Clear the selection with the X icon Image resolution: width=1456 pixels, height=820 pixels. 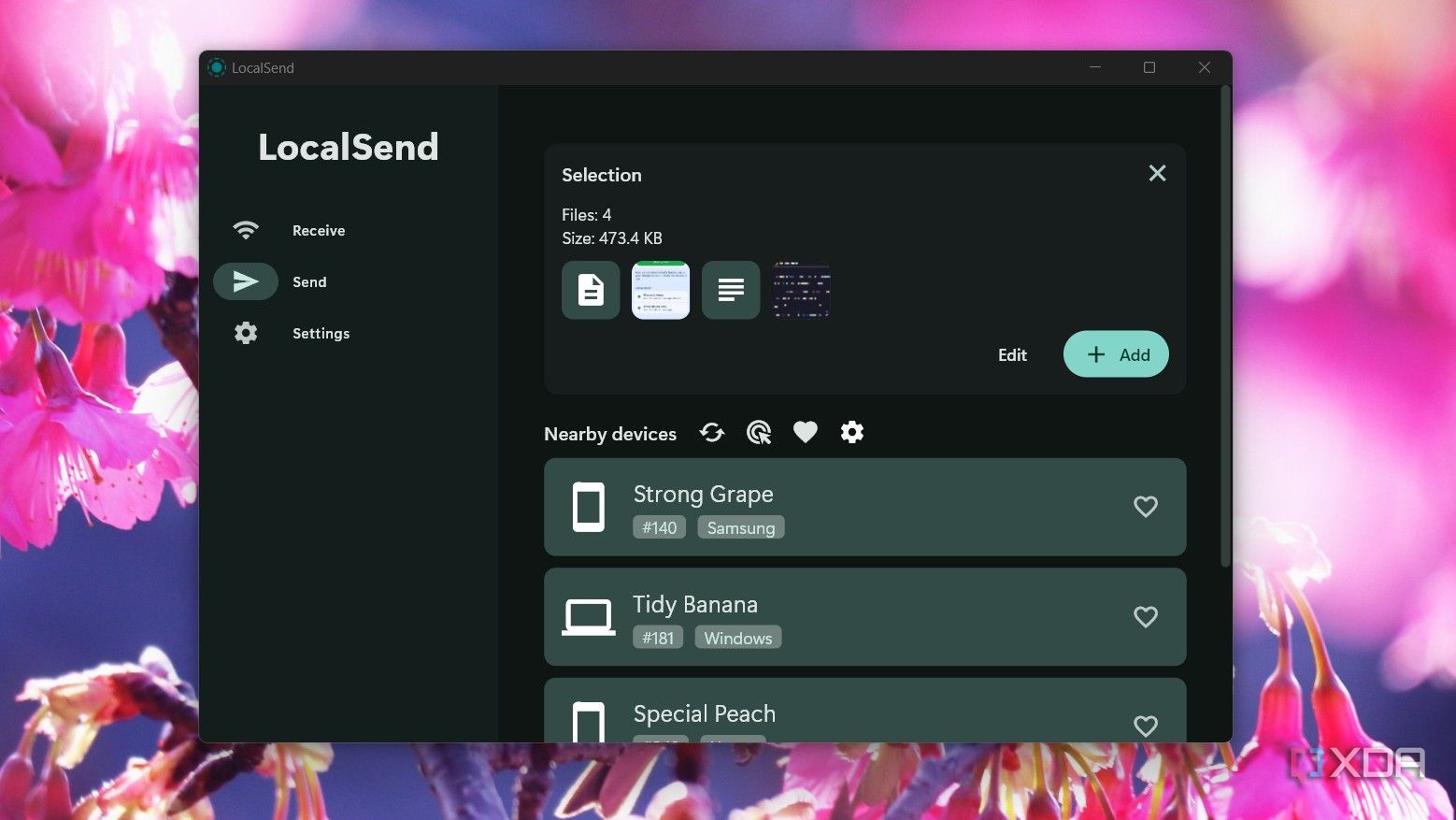pos(1157,173)
